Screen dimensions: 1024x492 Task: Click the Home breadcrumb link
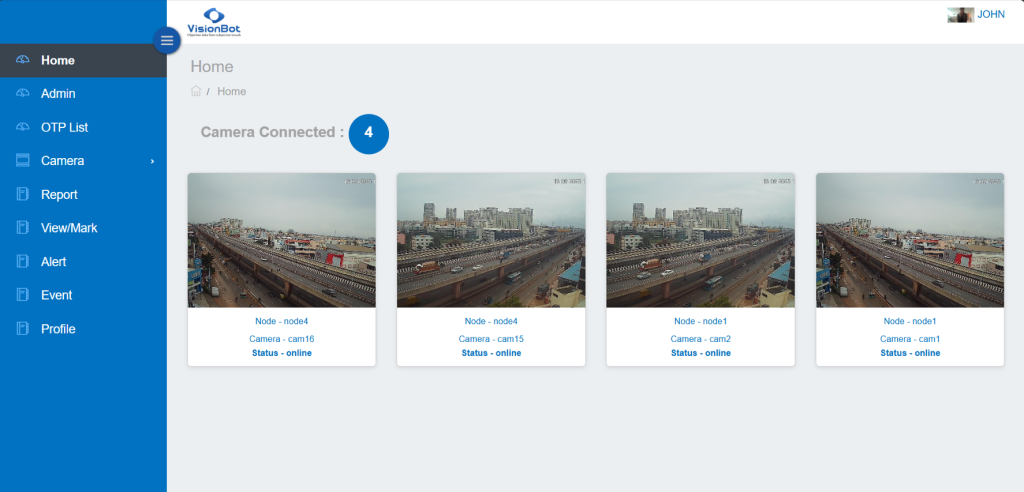tap(231, 91)
